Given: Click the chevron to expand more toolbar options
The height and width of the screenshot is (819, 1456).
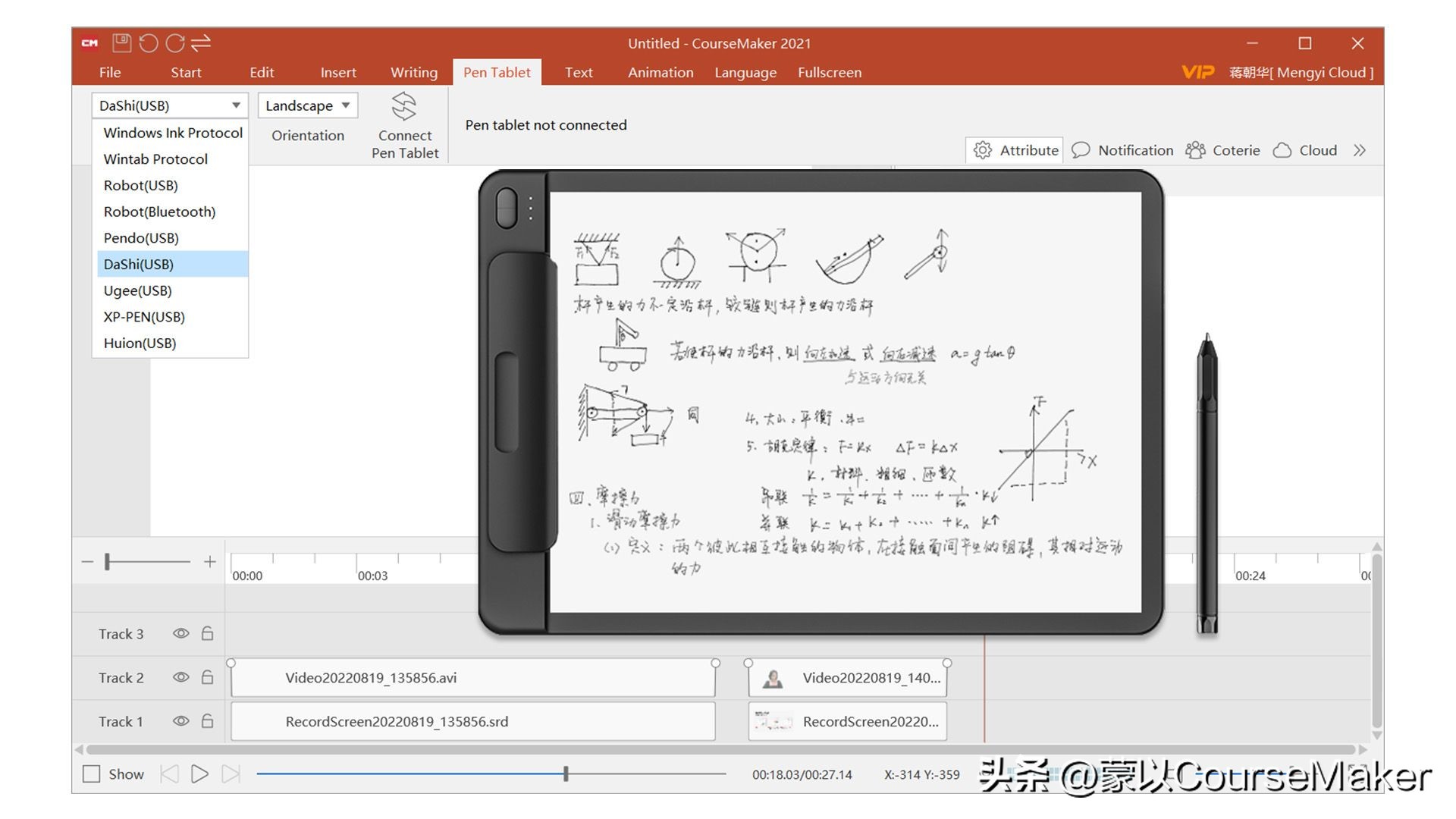Looking at the screenshot, I should click(x=1360, y=150).
